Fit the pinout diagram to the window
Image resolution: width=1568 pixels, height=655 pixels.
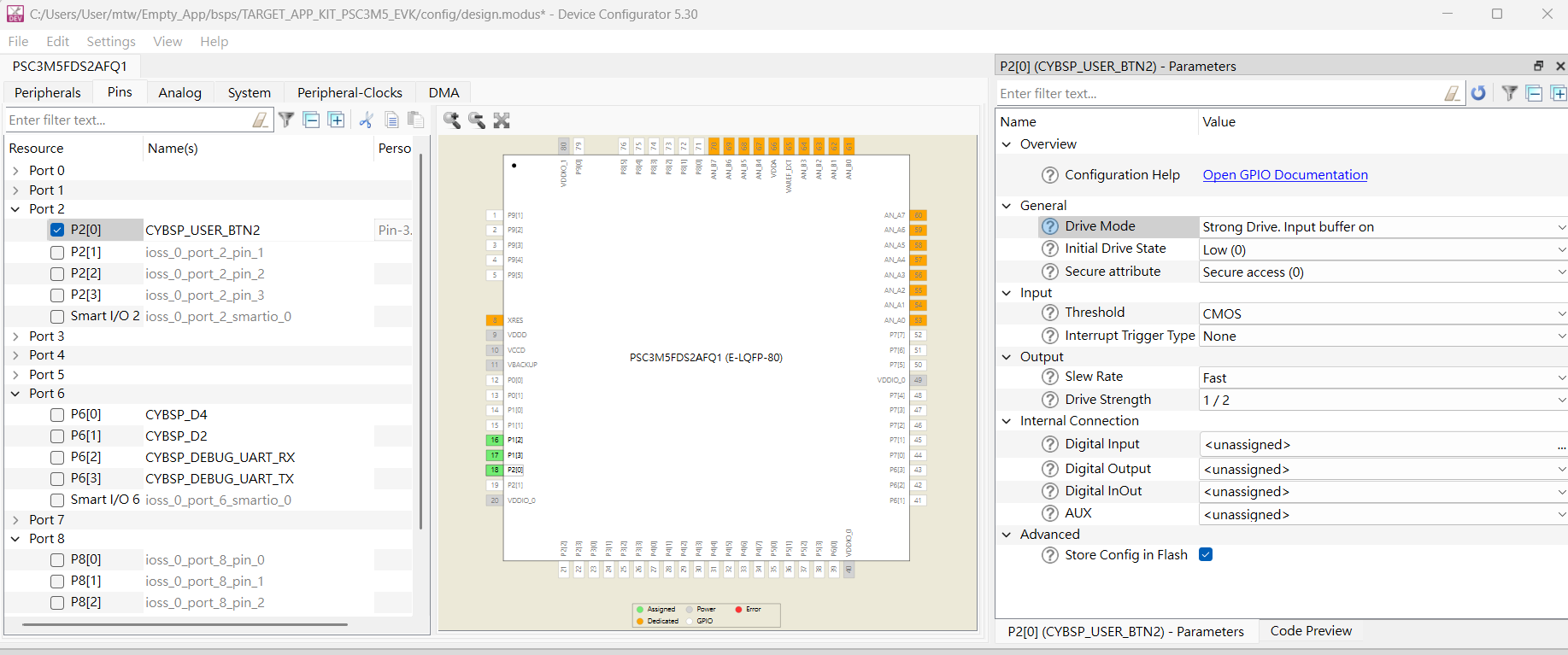pos(502,120)
